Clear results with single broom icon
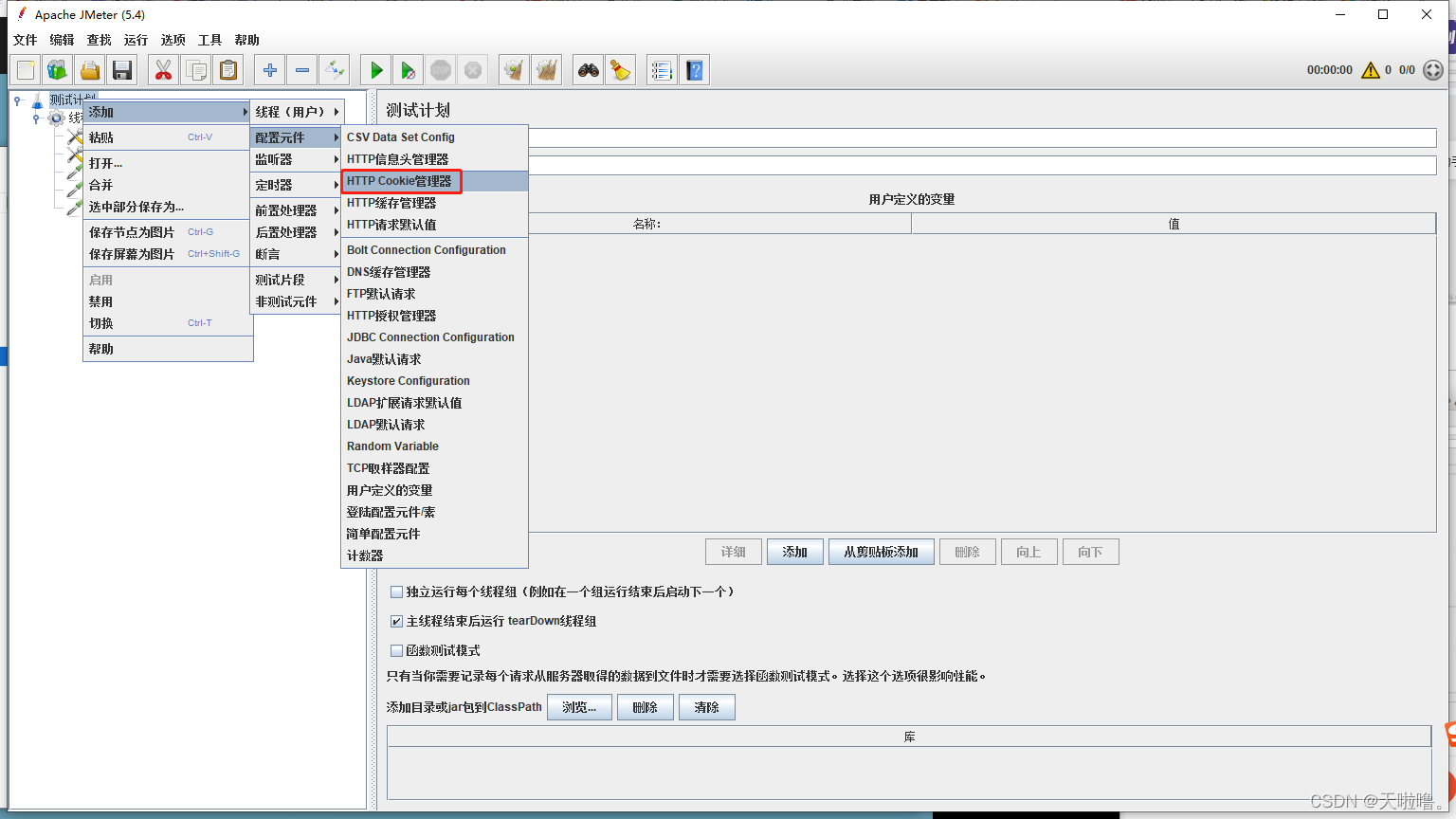The image size is (1456, 819). pyautogui.click(x=514, y=70)
